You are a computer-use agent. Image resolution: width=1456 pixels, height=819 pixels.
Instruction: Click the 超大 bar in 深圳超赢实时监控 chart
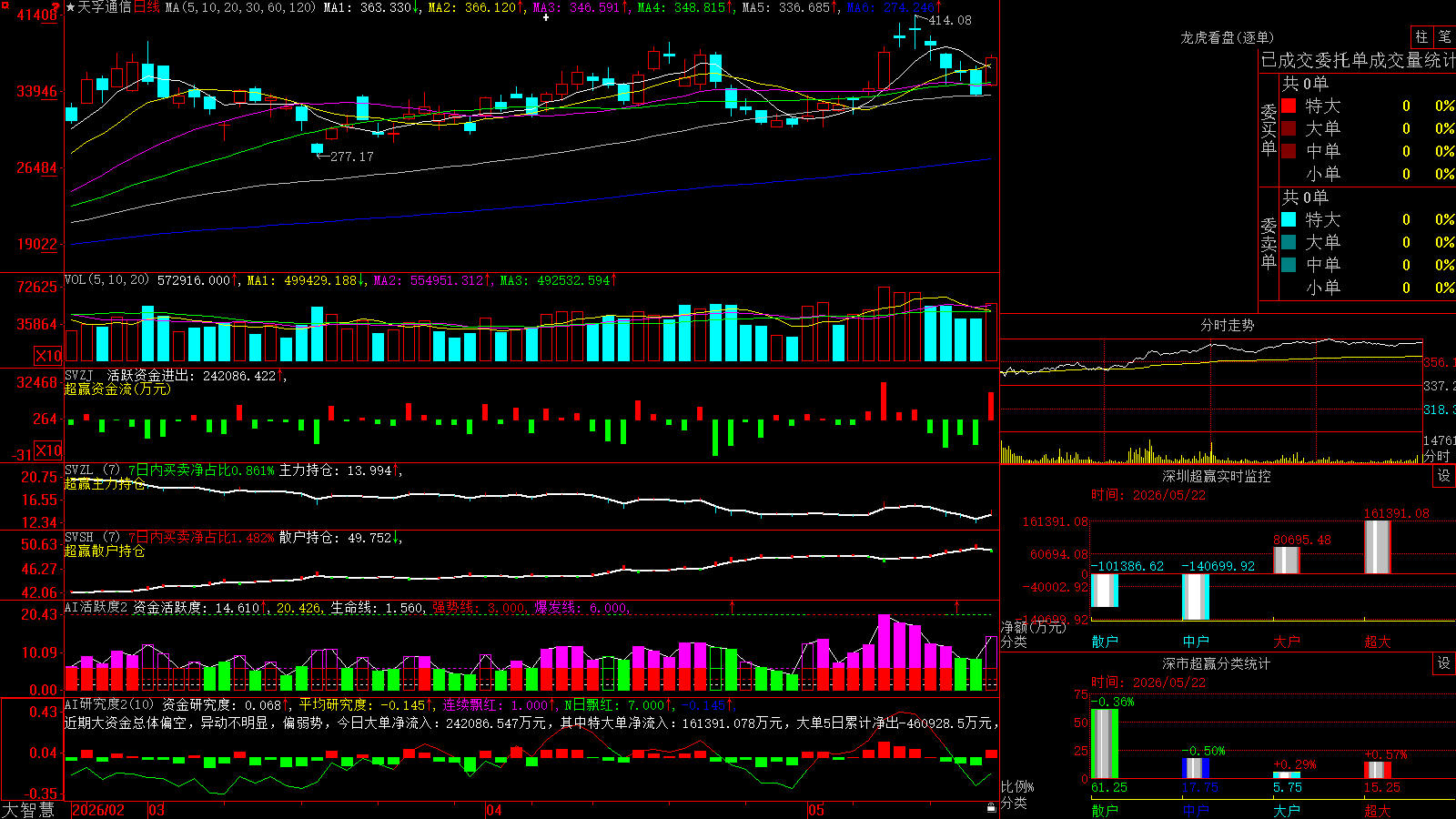pos(1377,547)
